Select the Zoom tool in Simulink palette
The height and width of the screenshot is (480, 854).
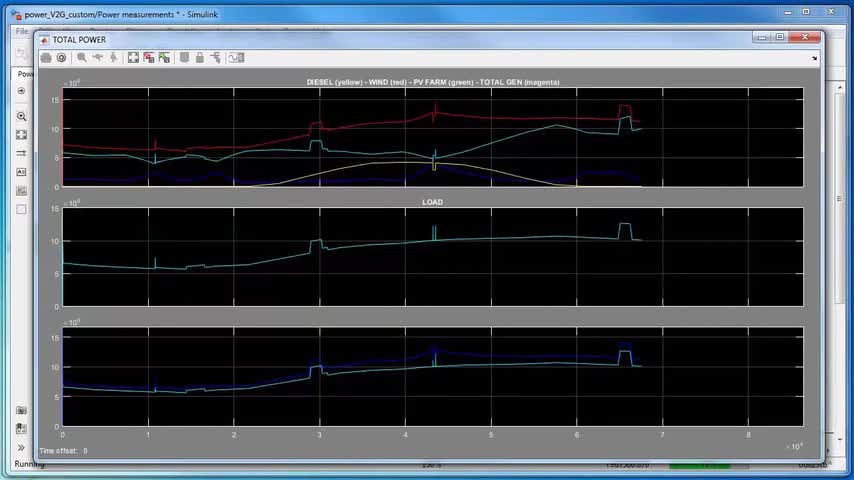(21, 116)
